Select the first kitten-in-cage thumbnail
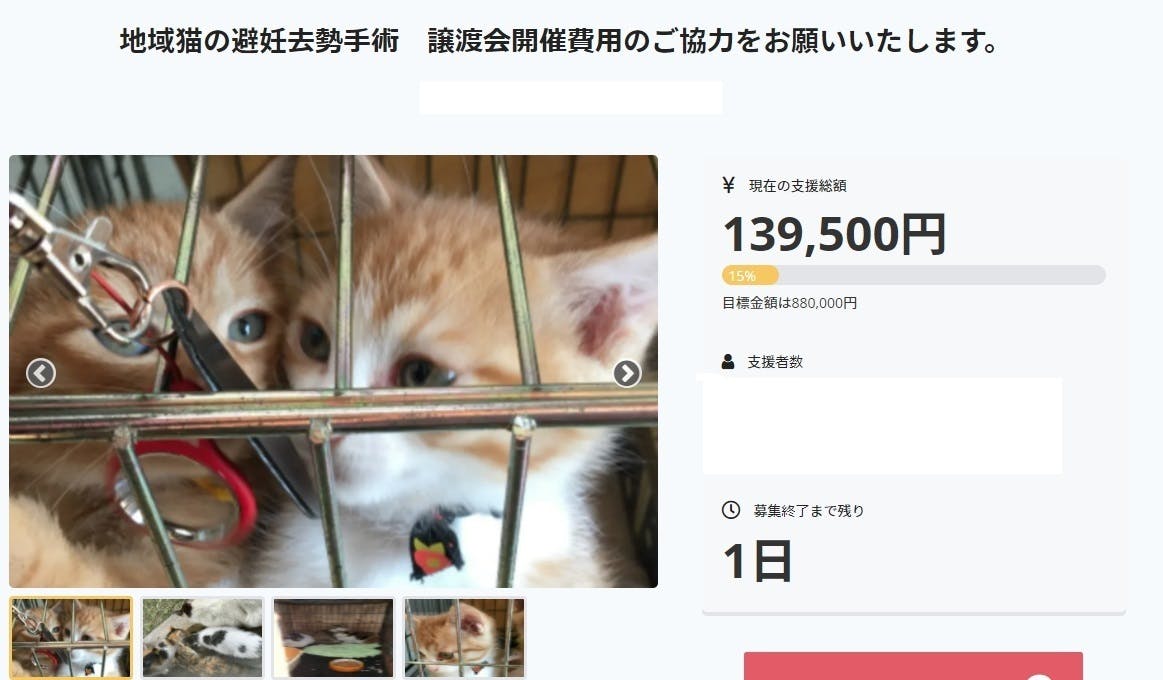The height and width of the screenshot is (680, 1163). pyautogui.click(x=71, y=638)
